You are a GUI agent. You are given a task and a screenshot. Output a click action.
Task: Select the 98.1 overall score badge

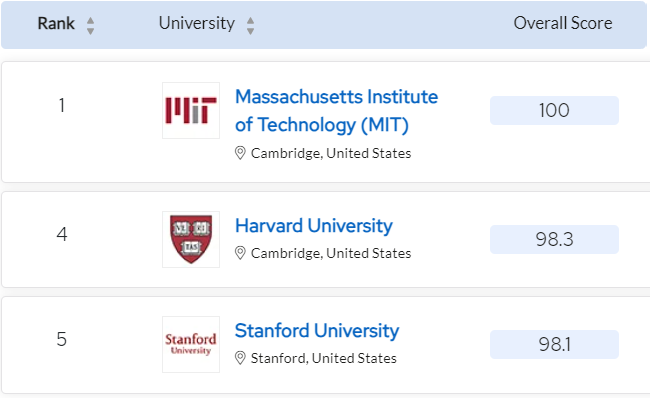click(554, 344)
